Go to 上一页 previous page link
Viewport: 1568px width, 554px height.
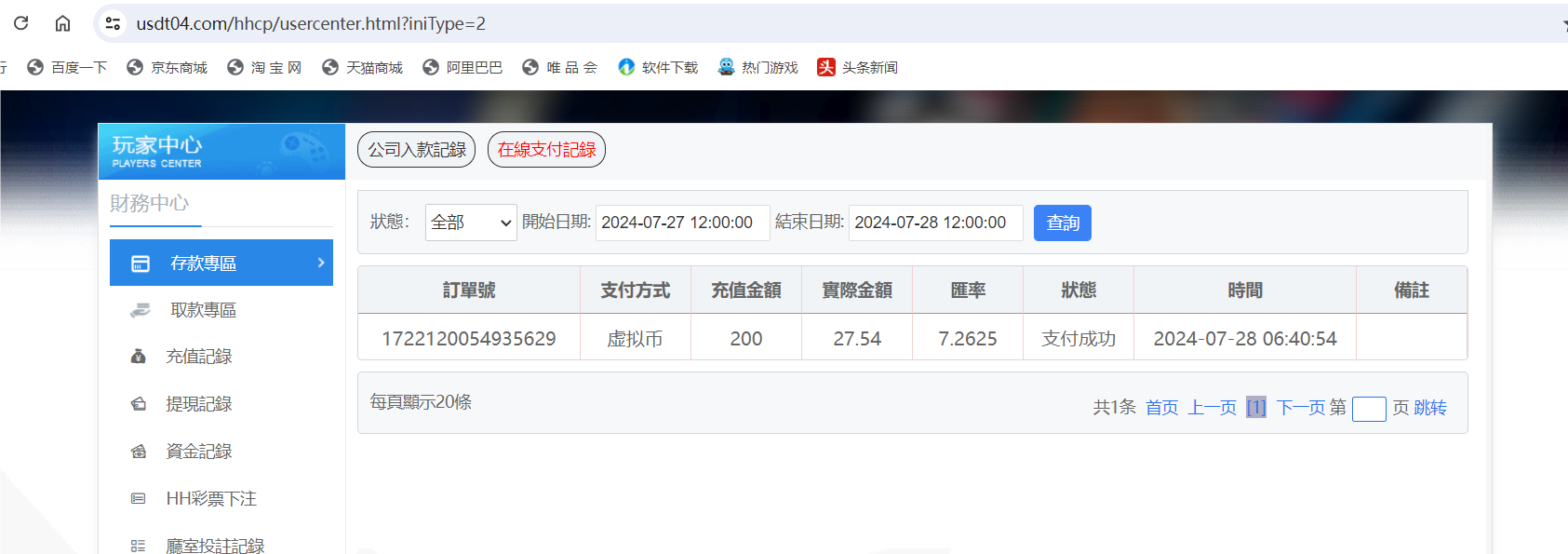[x=1213, y=407]
